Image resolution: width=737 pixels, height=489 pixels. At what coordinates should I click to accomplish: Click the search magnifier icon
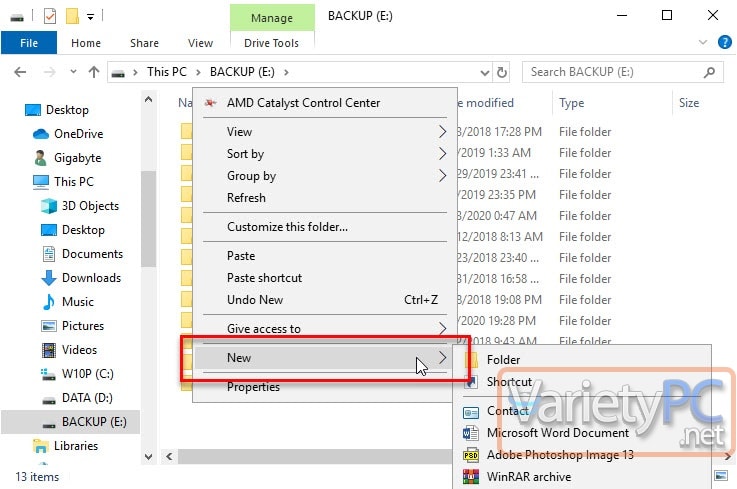coord(709,72)
